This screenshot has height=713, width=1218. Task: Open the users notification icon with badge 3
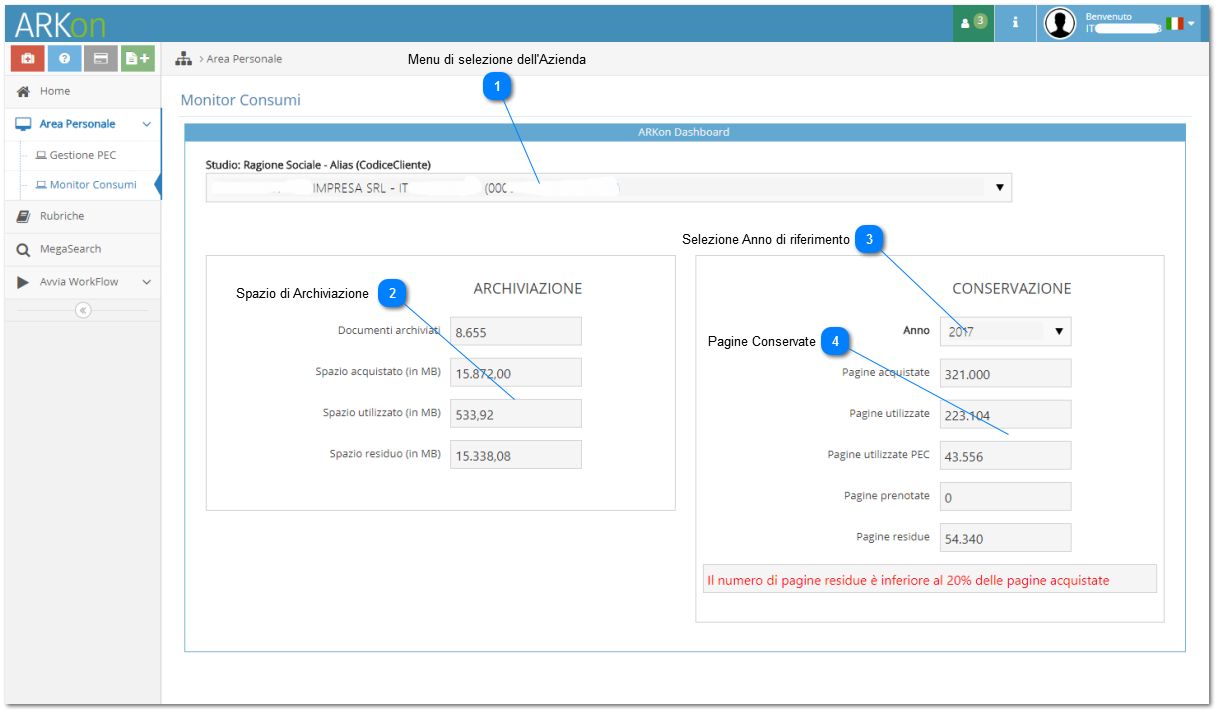pos(973,21)
